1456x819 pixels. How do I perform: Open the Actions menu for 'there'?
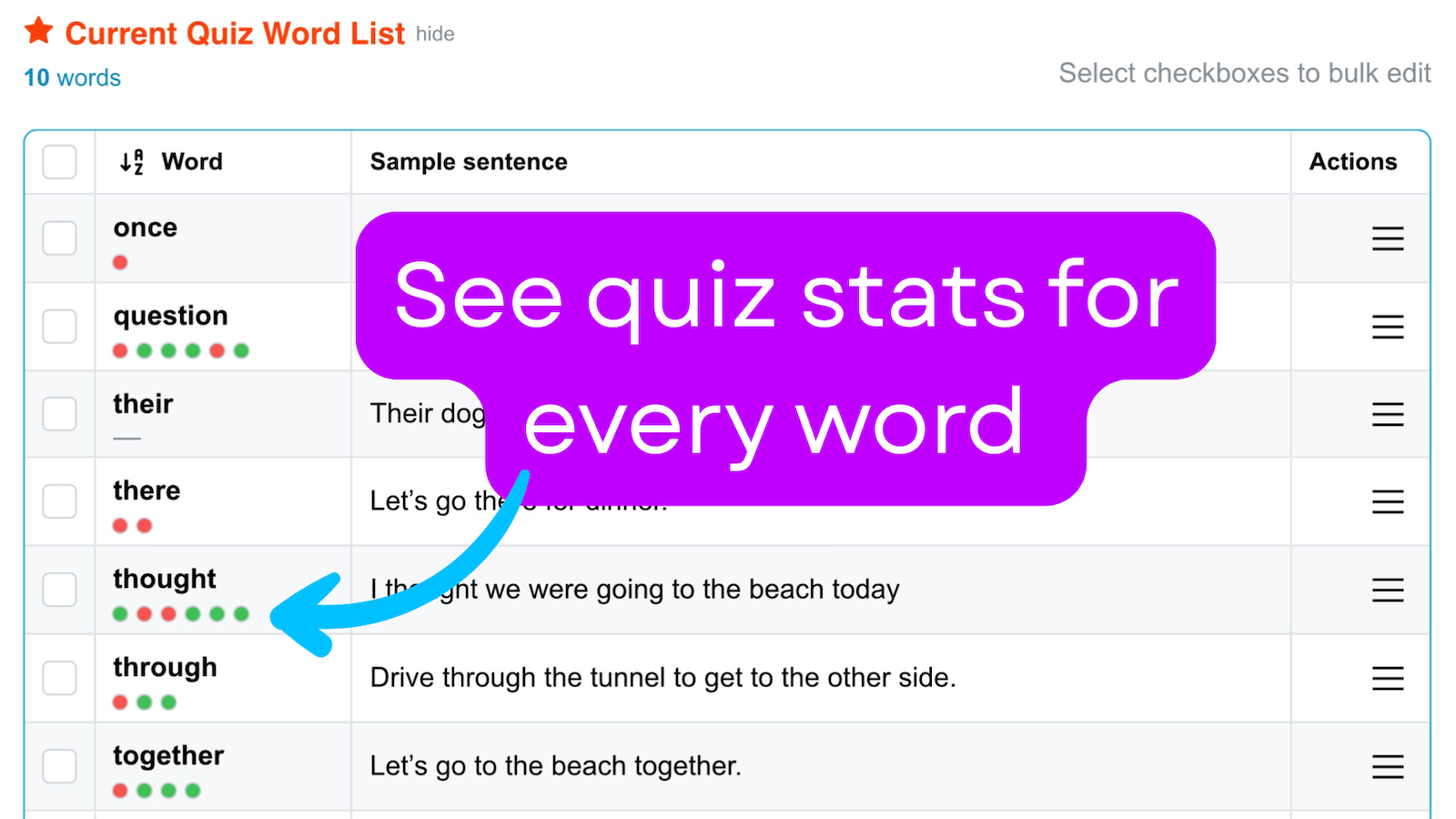click(x=1387, y=502)
